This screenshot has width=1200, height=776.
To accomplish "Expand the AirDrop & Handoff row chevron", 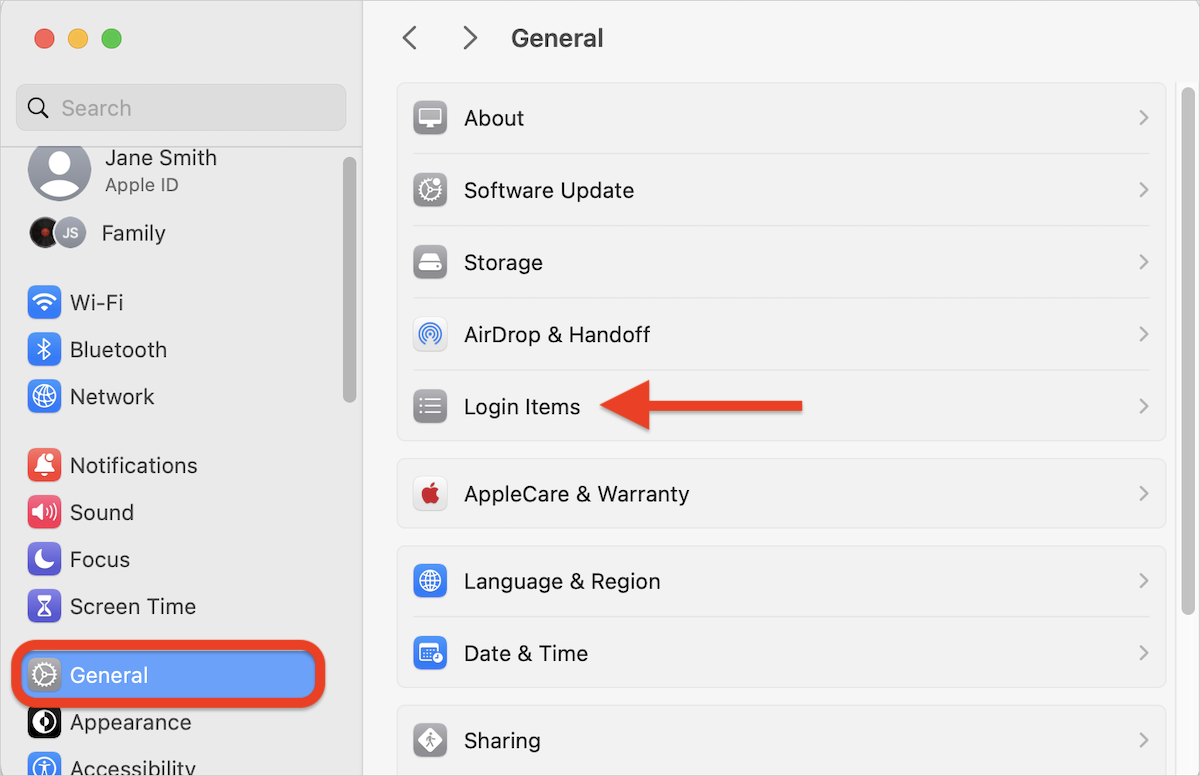I will click(1143, 334).
